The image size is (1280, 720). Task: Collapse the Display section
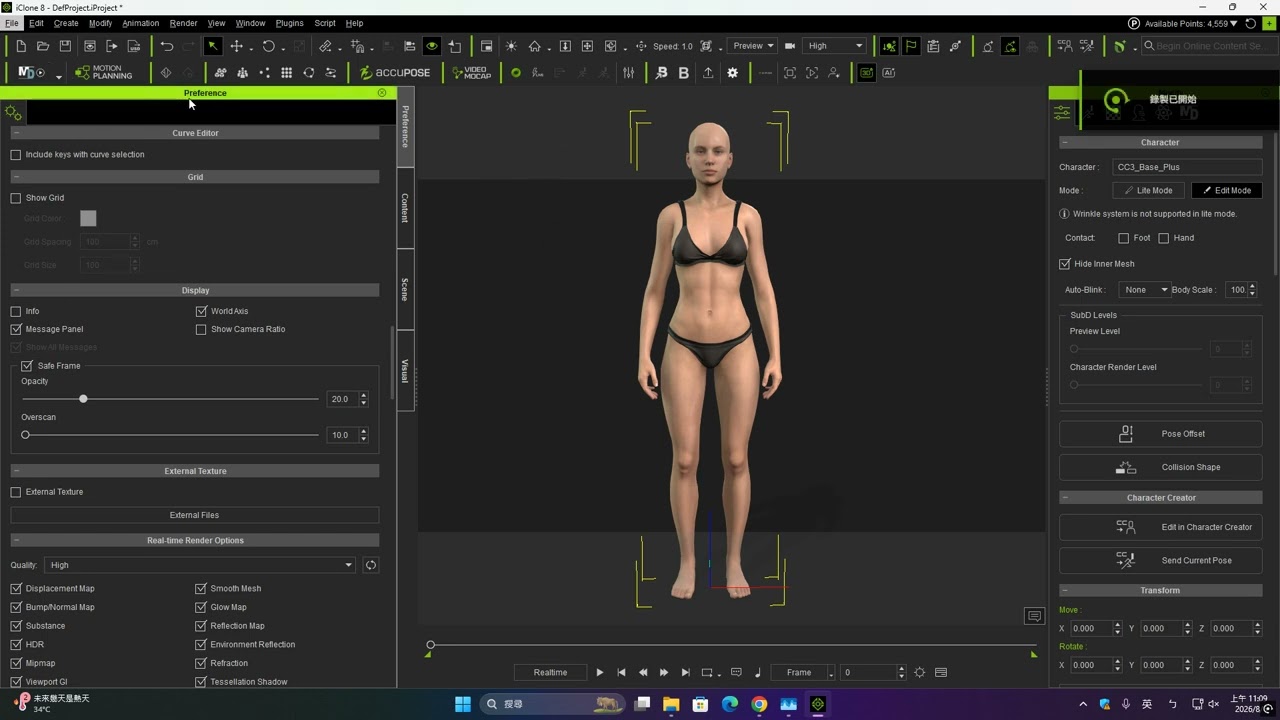16,290
